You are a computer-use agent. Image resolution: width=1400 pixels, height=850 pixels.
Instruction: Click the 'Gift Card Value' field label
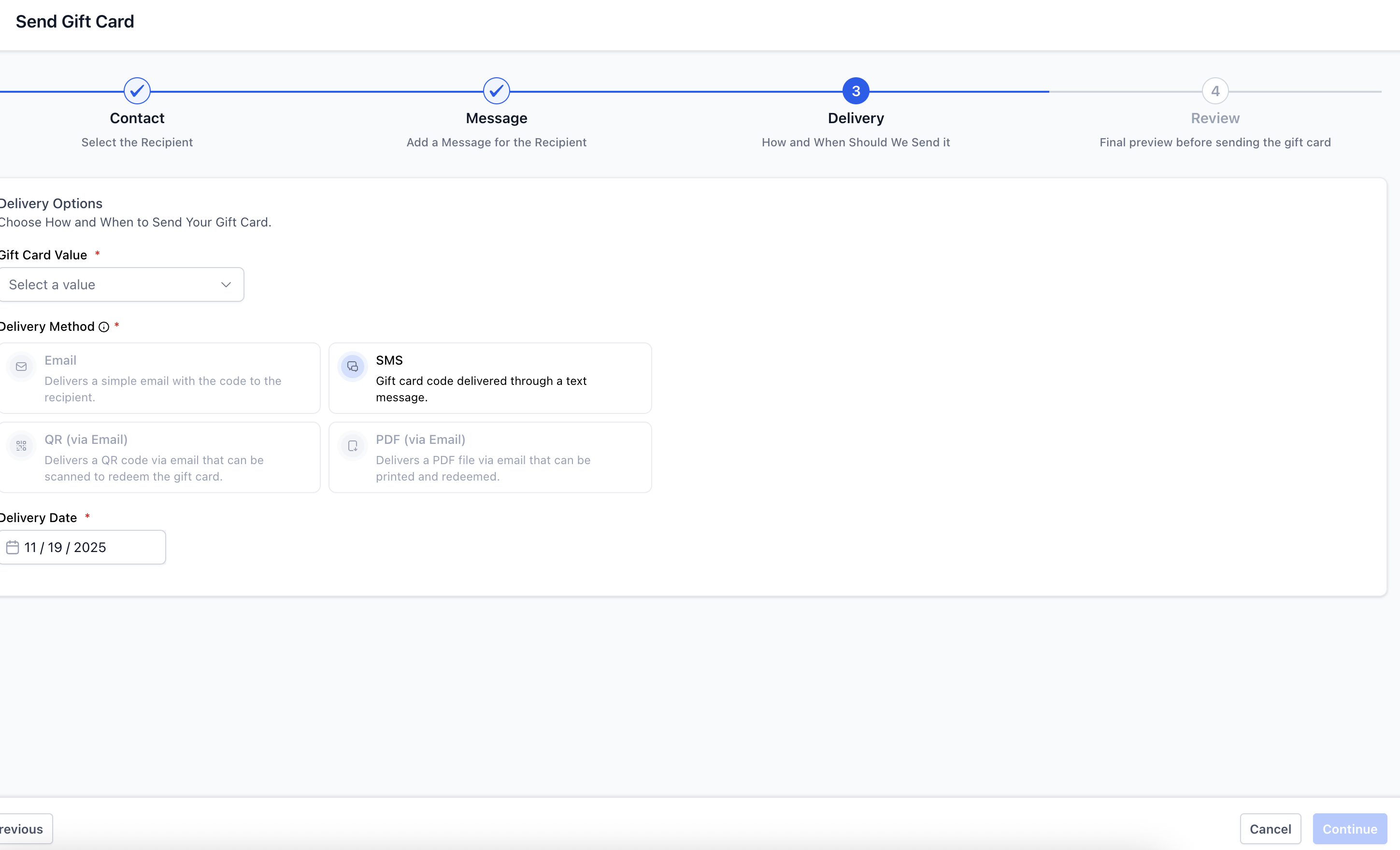pyautogui.click(x=43, y=255)
